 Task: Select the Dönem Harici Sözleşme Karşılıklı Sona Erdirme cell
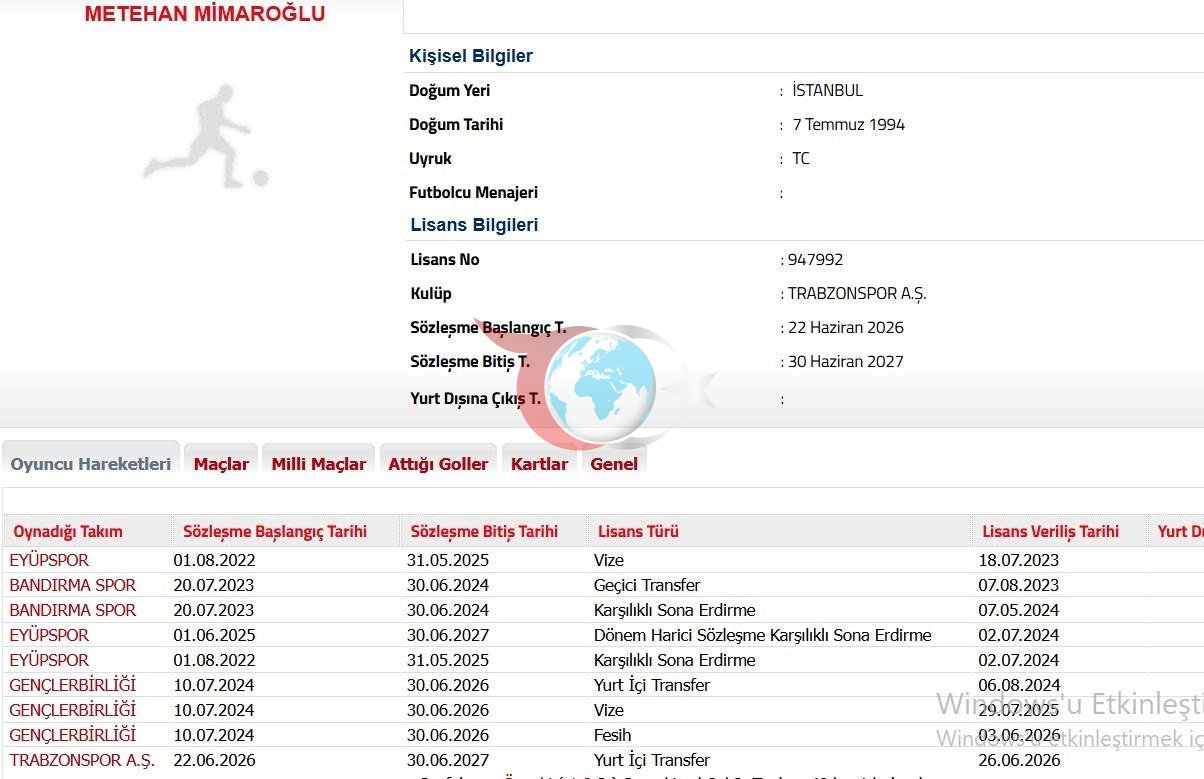(x=763, y=635)
